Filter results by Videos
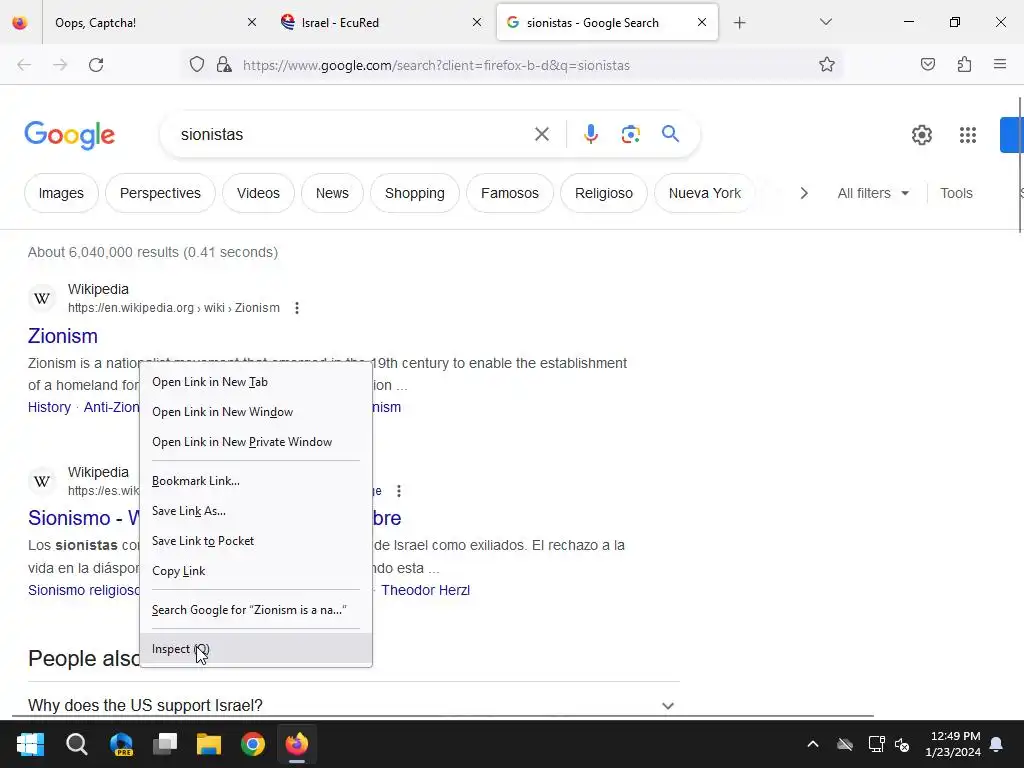Viewport: 1024px width, 768px height. [258, 193]
